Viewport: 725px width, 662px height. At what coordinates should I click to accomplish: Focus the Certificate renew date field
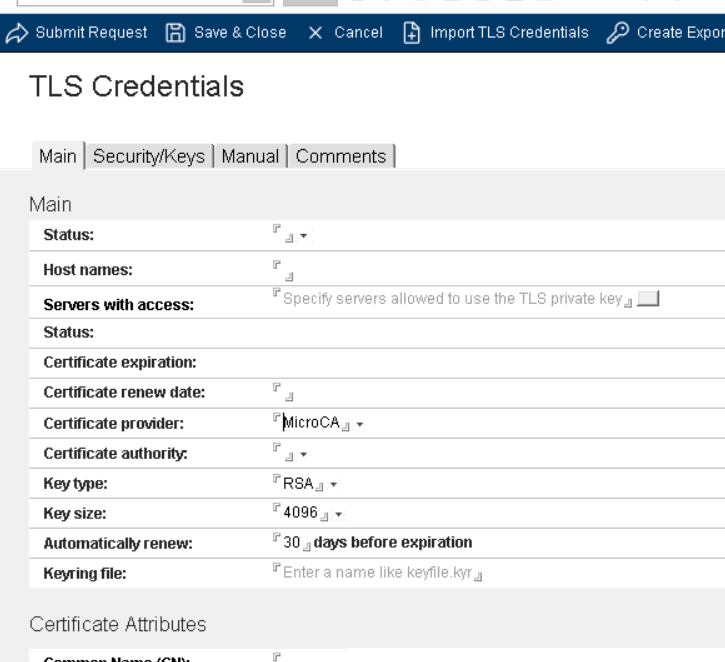click(x=283, y=392)
